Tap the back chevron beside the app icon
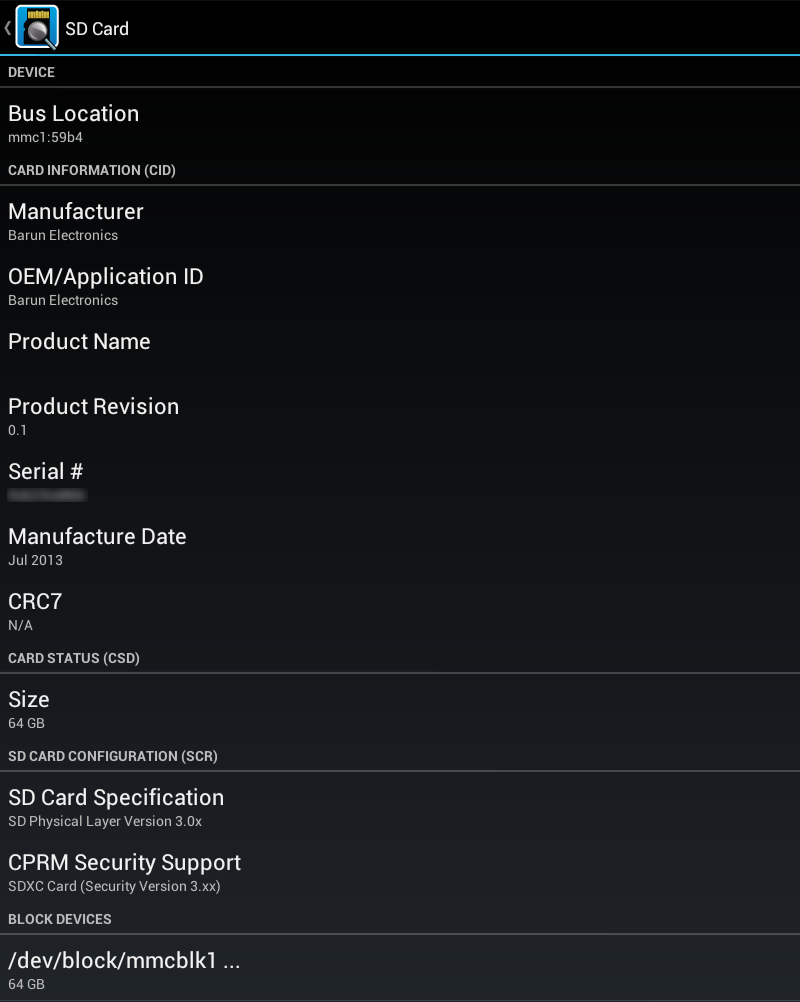The width and height of the screenshot is (800, 1002). click(7, 27)
